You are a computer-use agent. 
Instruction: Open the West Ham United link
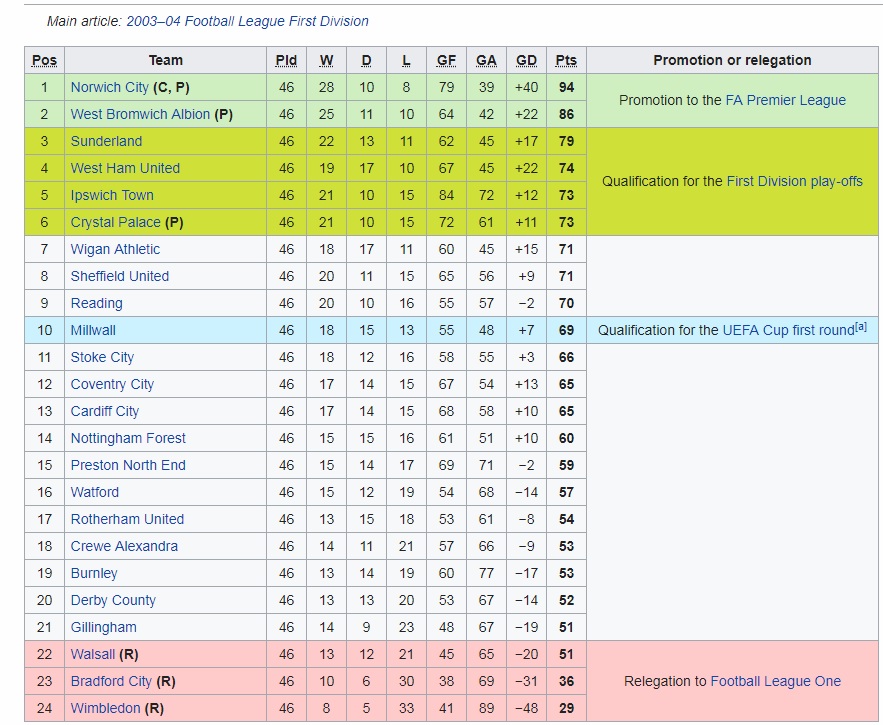coord(125,168)
